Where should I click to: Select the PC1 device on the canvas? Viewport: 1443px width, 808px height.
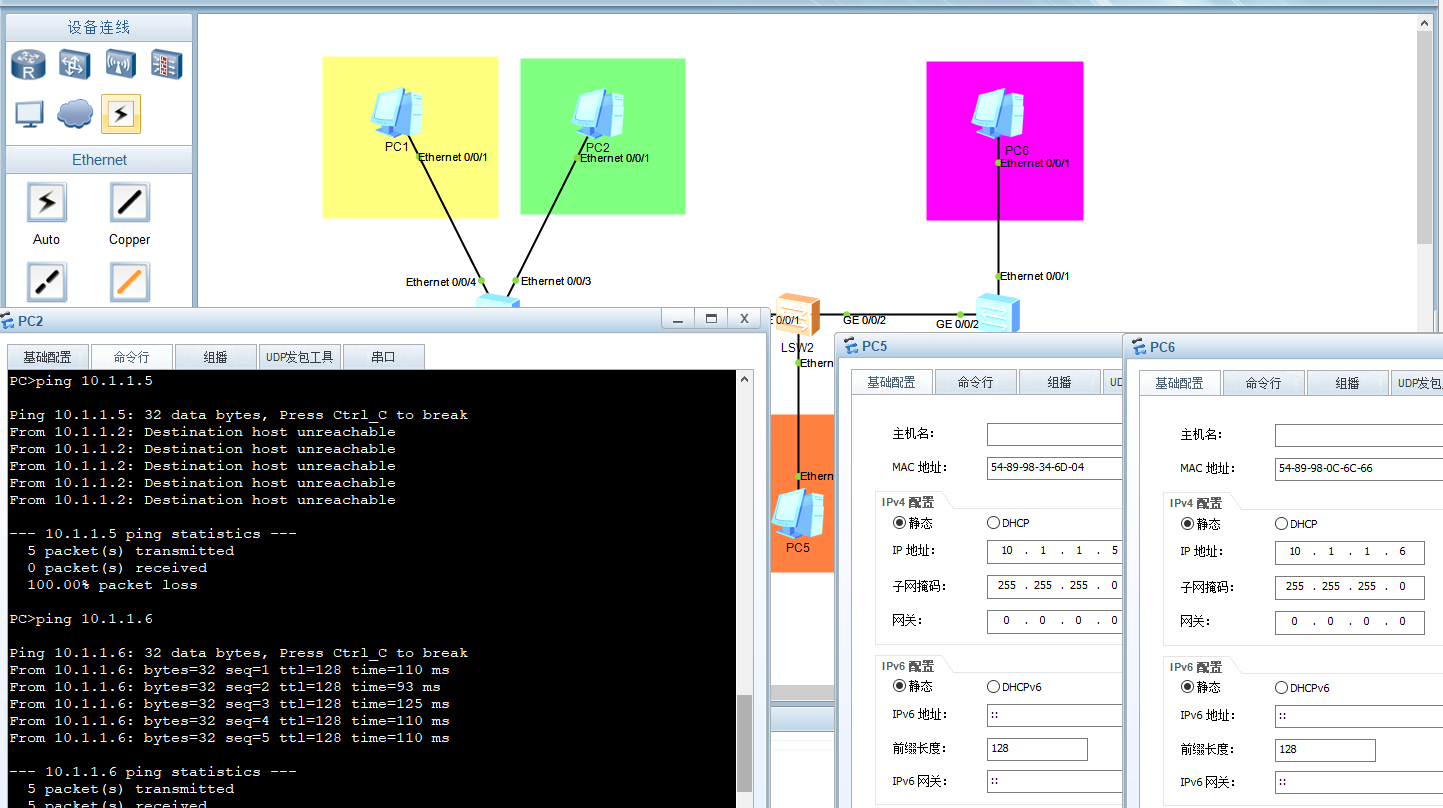397,113
